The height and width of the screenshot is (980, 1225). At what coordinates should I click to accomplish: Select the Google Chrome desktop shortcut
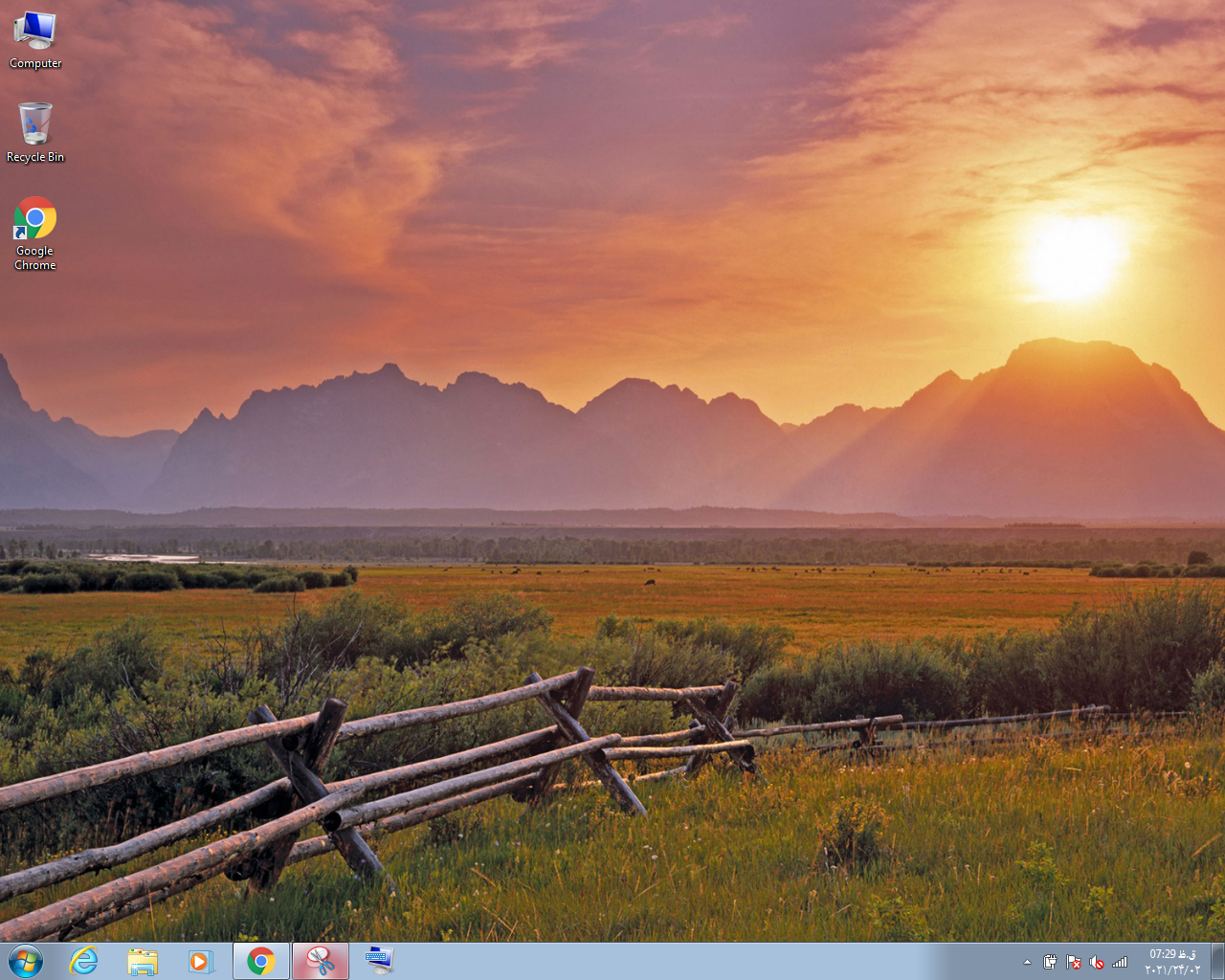[35, 234]
